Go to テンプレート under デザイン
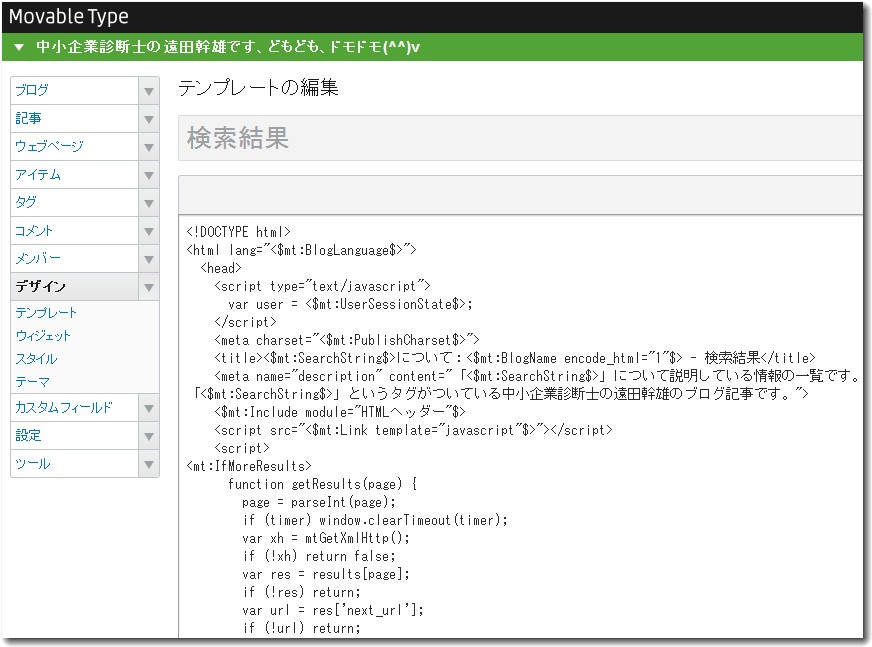Screen dimensions: 872x647 click(x=46, y=313)
